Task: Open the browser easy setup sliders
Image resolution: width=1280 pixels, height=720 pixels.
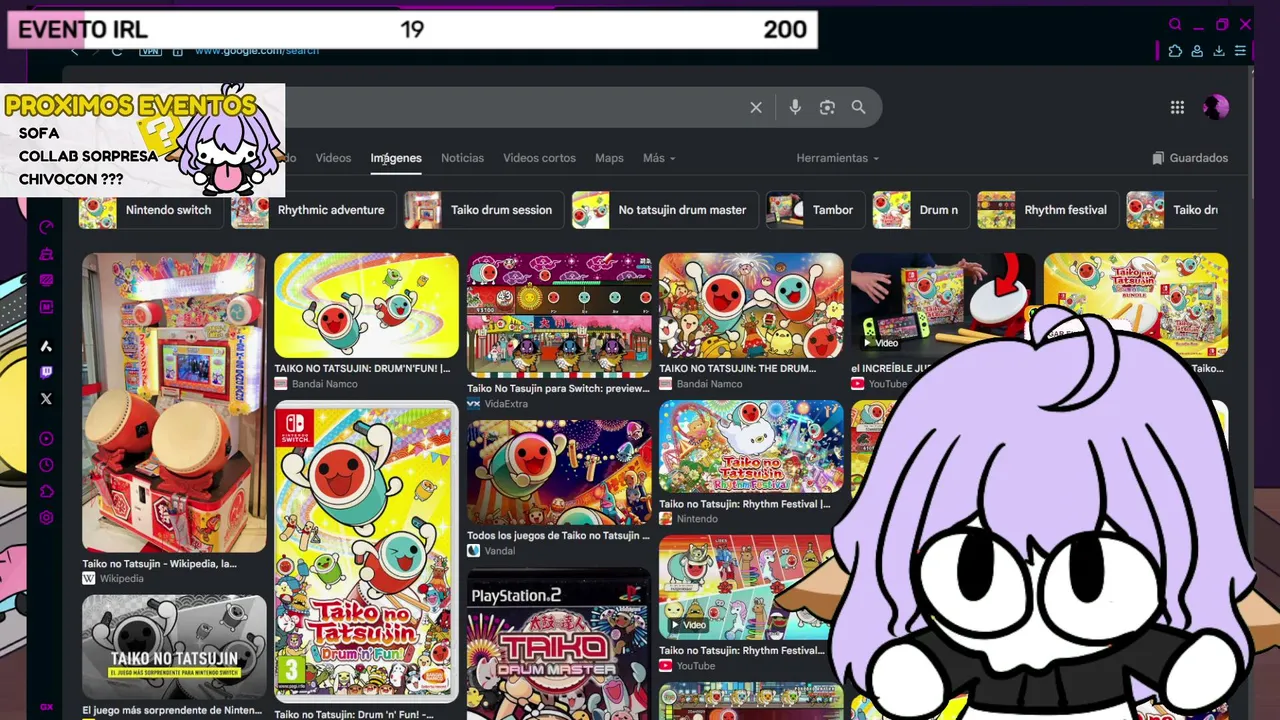Action: 1241,51
